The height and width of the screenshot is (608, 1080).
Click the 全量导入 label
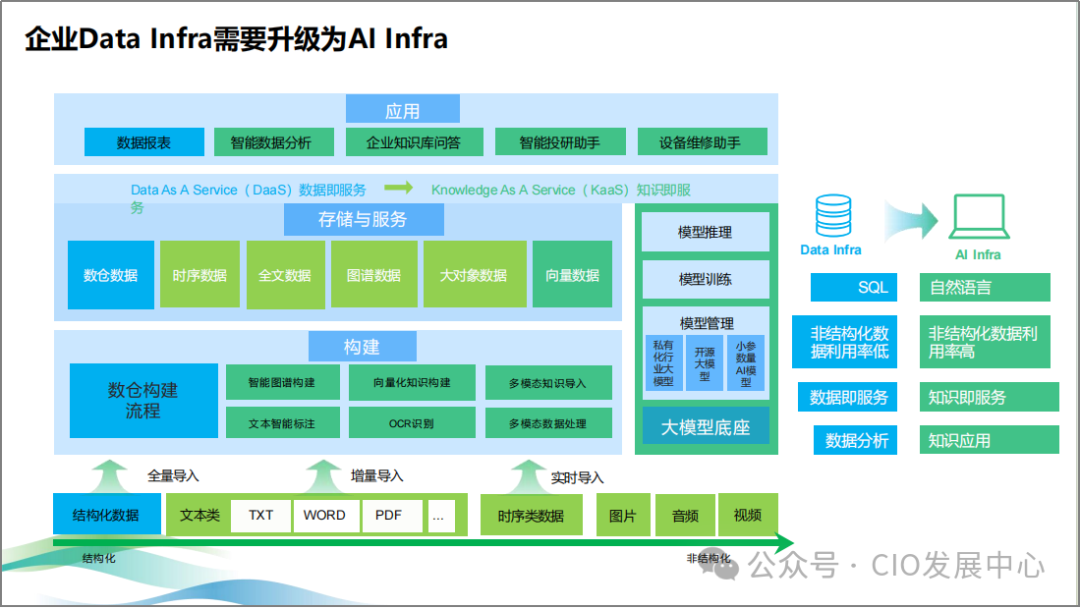pos(173,476)
